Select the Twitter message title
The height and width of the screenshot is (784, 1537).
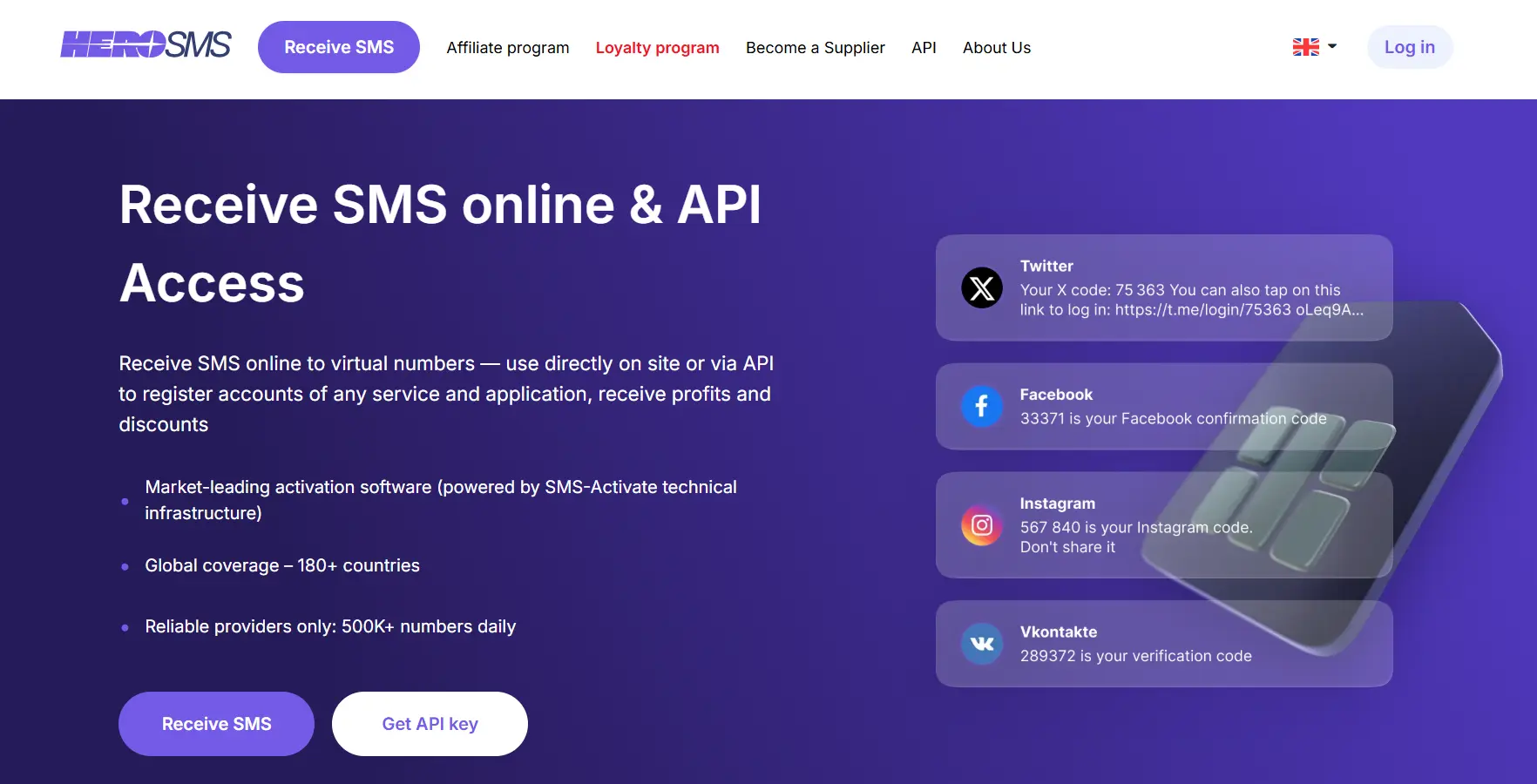[x=1046, y=266]
